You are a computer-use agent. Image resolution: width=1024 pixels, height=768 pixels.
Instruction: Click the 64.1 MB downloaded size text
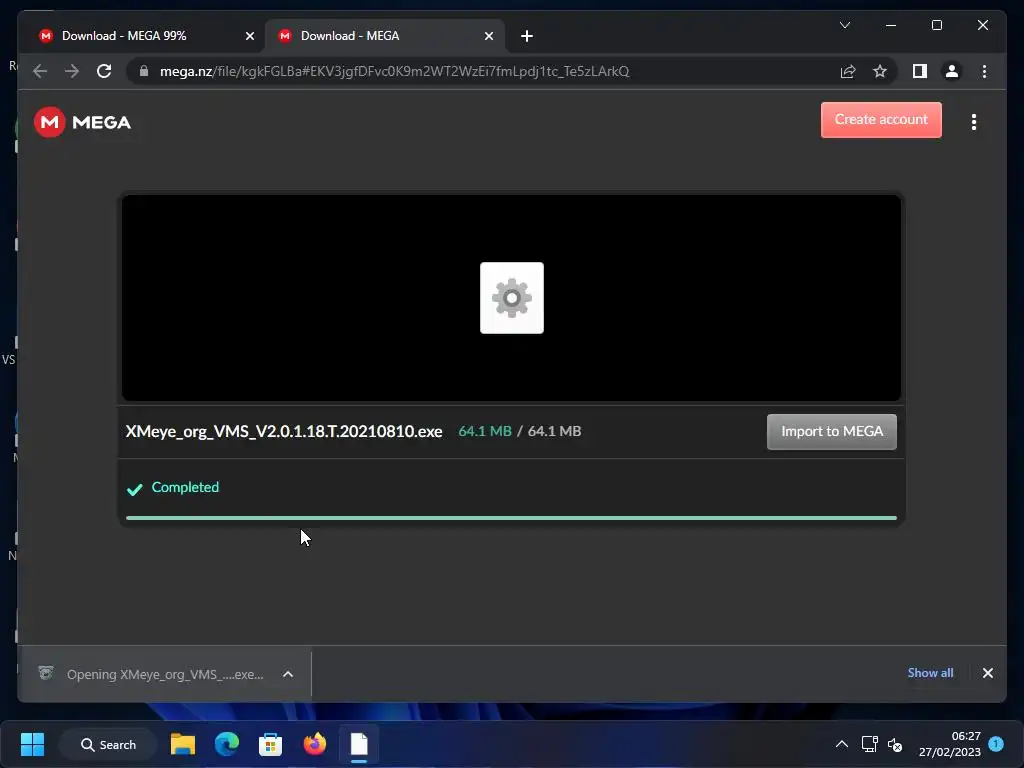tap(485, 432)
